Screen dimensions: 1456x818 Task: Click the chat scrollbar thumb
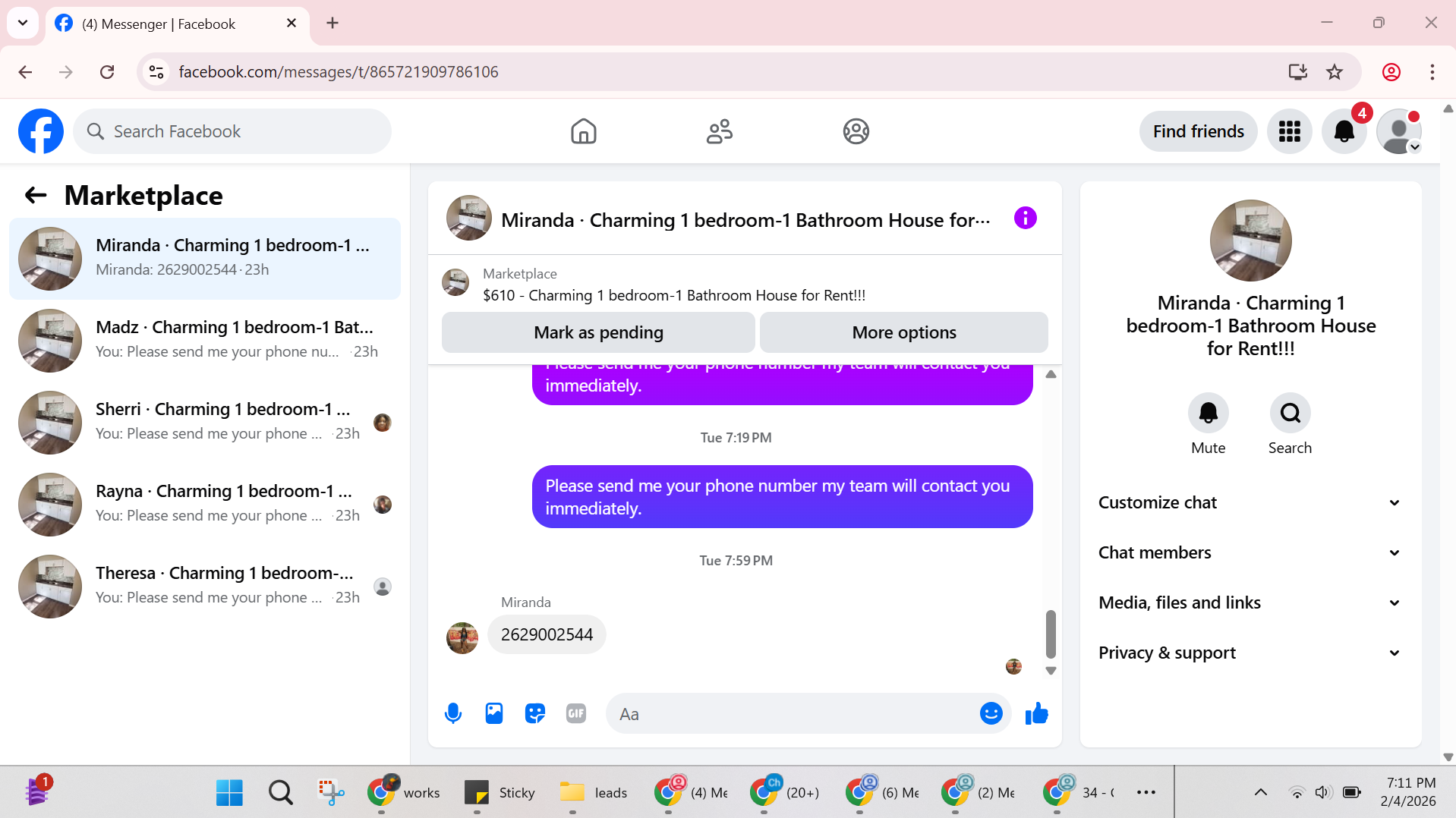click(x=1051, y=634)
